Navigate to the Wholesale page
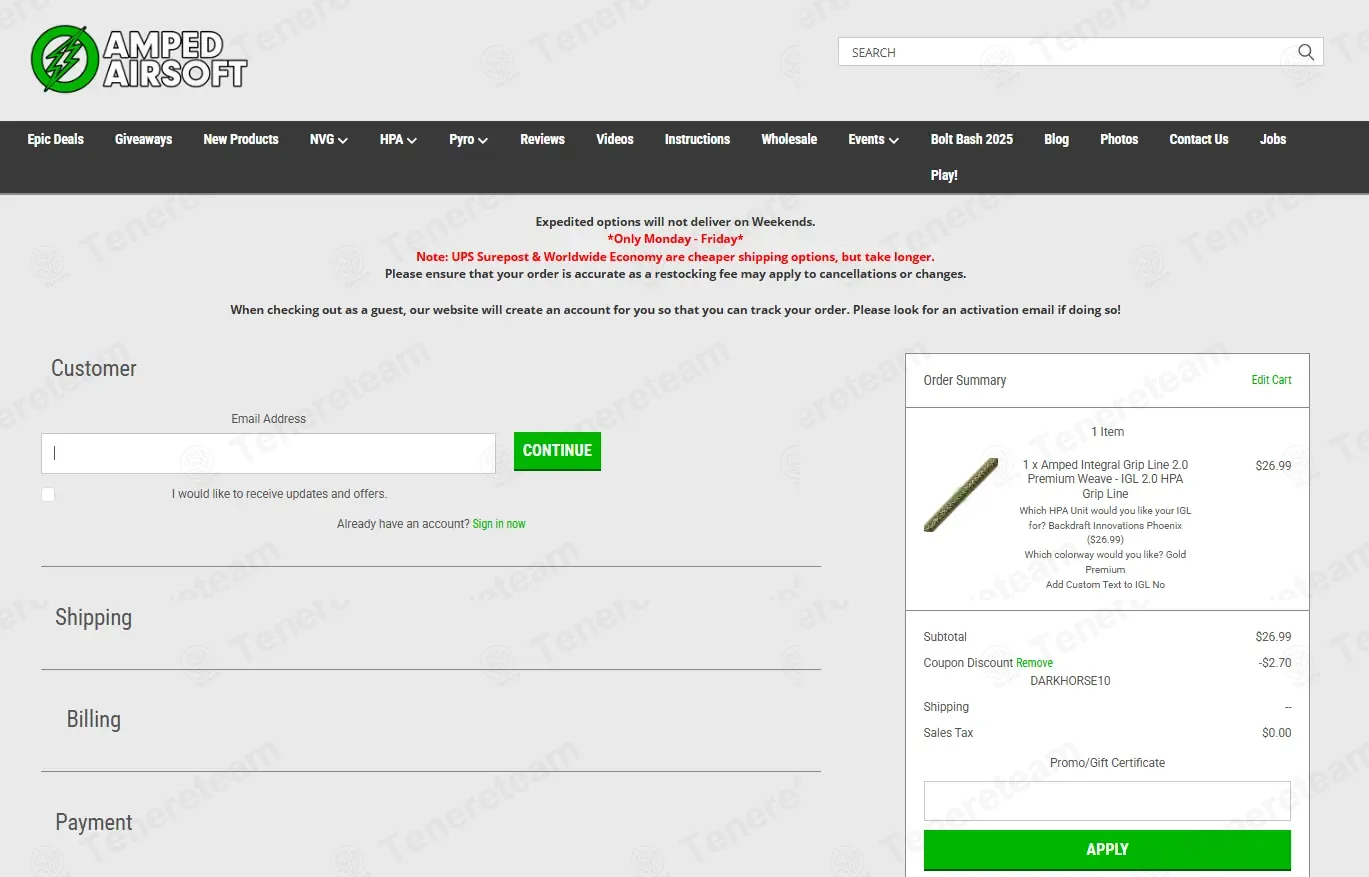 pos(789,139)
